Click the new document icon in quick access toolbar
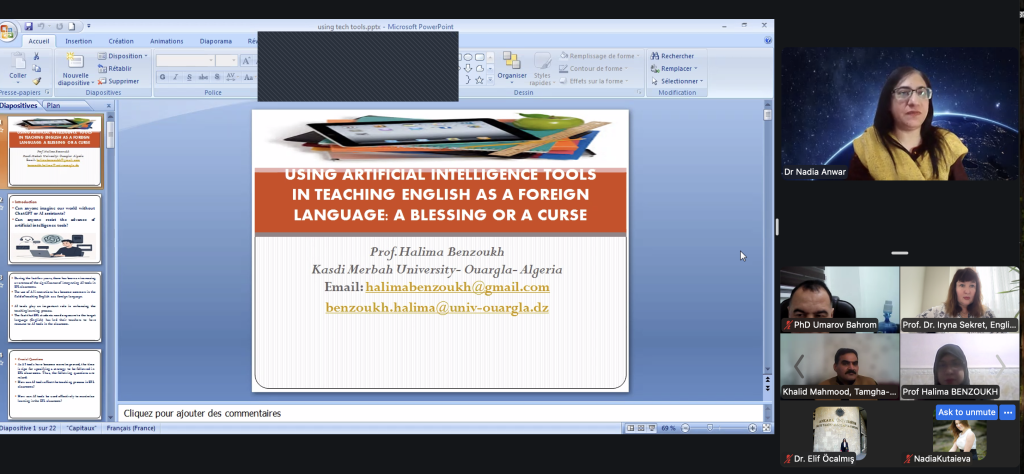The image size is (1024, 474). pyautogui.click(x=72, y=27)
